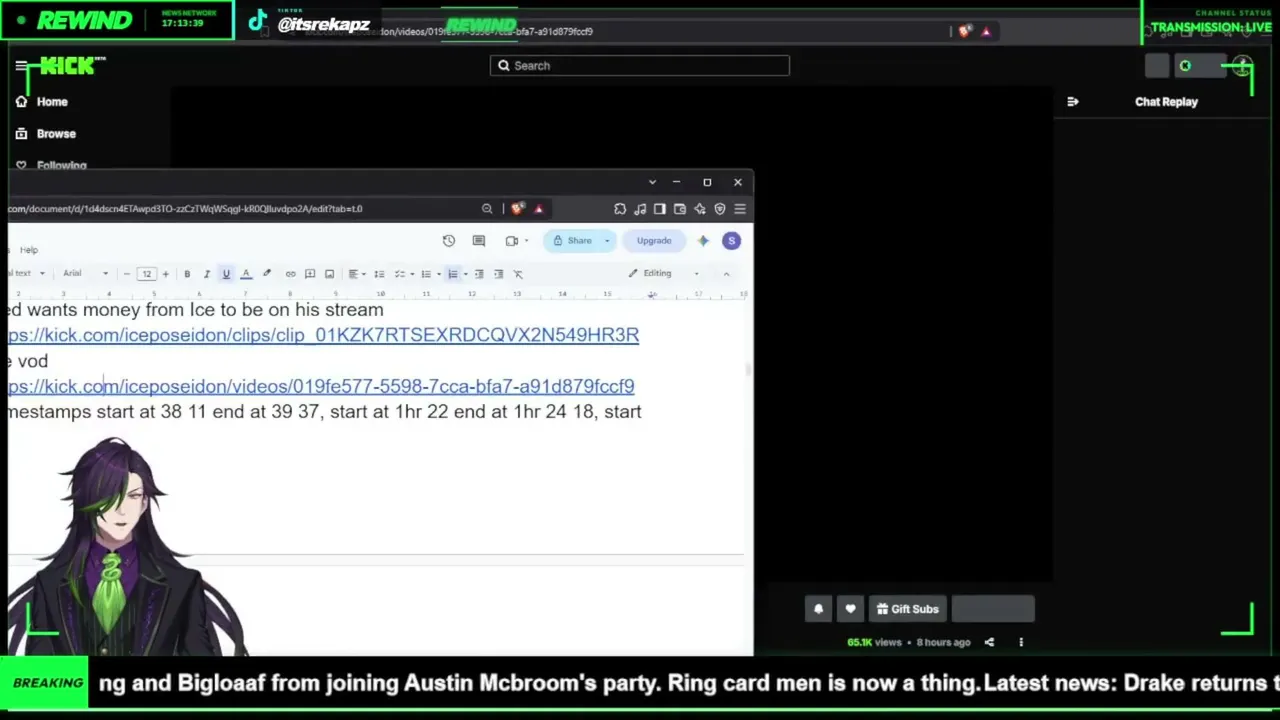Open the Arial font family dropdown
This screenshot has height=720, width=1280.
[x=86, y=274]
